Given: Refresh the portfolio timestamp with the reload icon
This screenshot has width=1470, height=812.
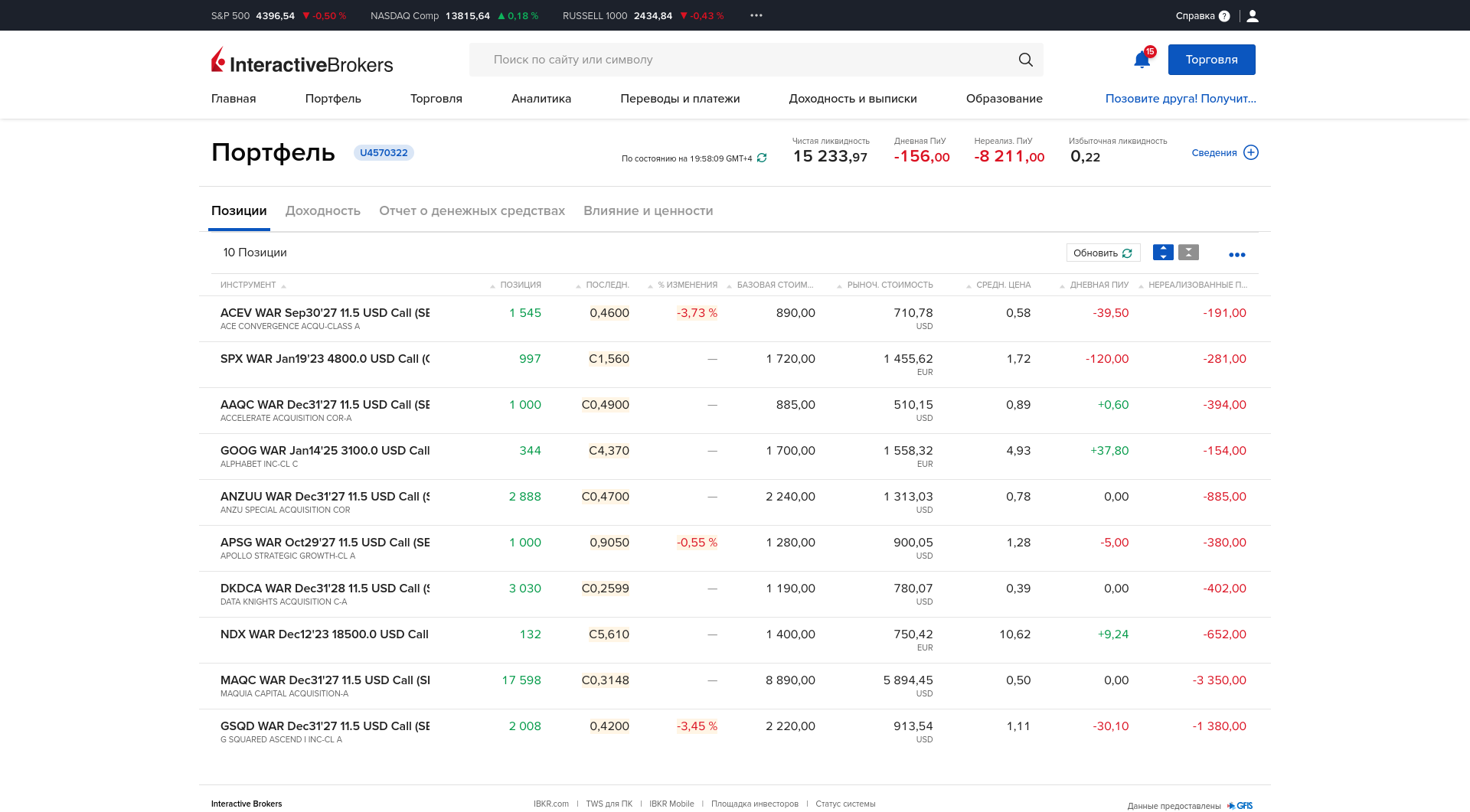Looking at the screenshot, I should (762, 158).
